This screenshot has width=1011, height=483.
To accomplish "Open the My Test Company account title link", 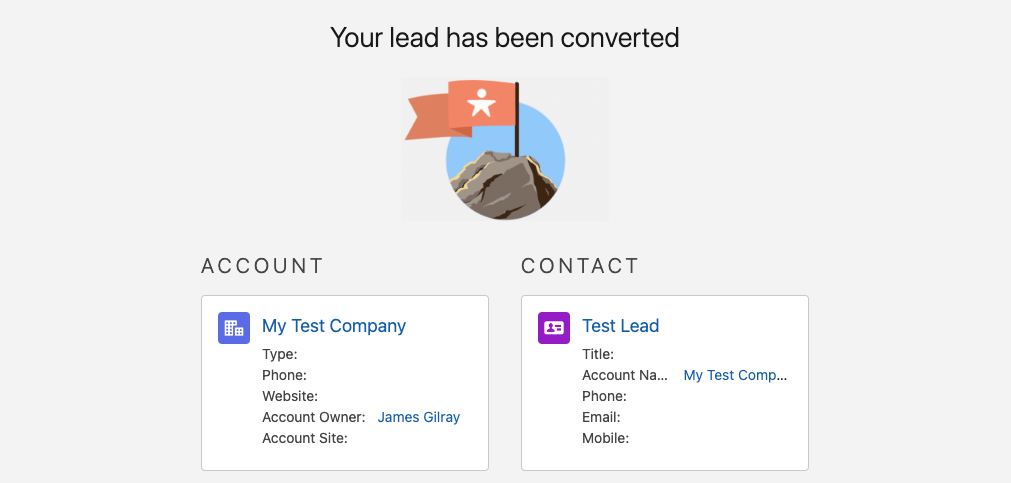I will pos(334,326).
